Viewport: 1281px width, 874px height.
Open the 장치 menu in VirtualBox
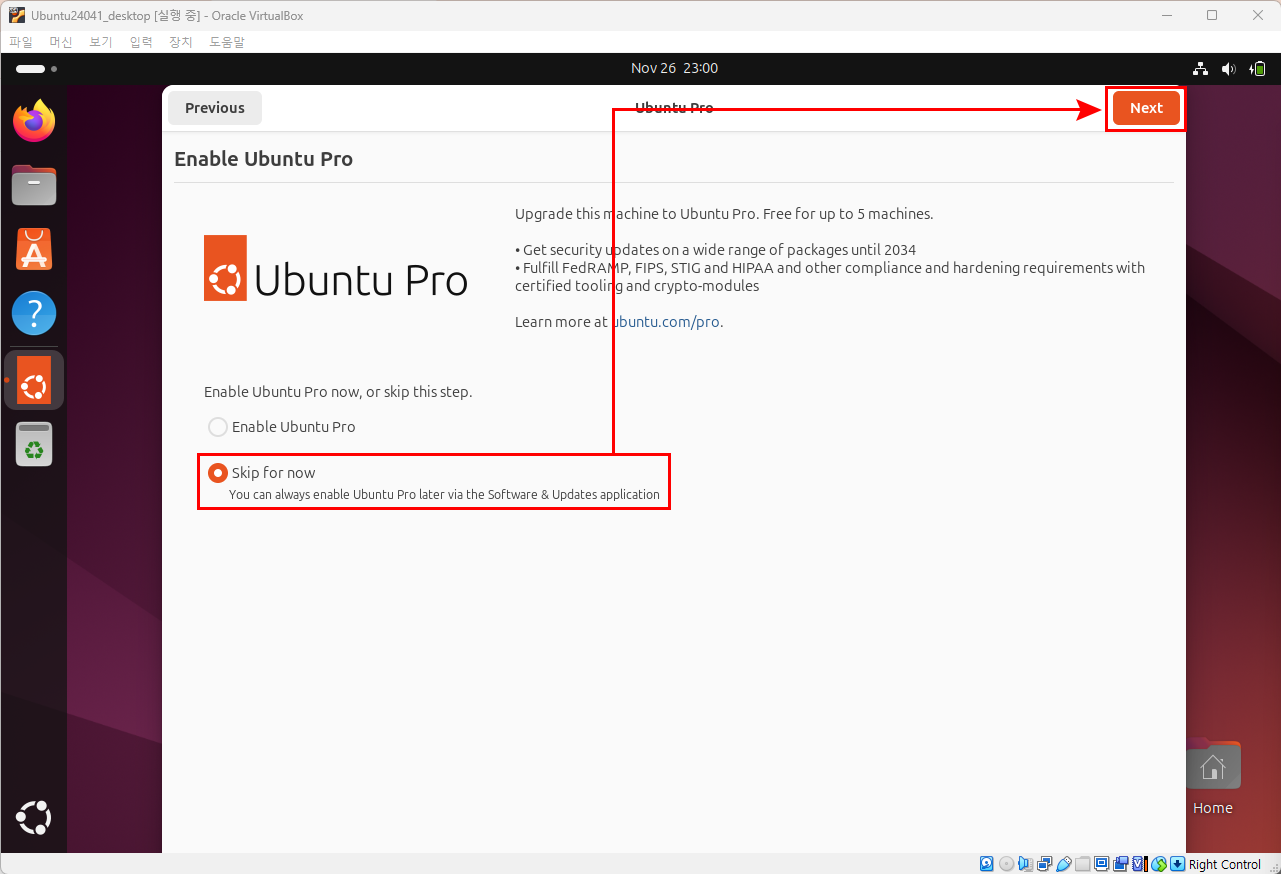(181, 42)
